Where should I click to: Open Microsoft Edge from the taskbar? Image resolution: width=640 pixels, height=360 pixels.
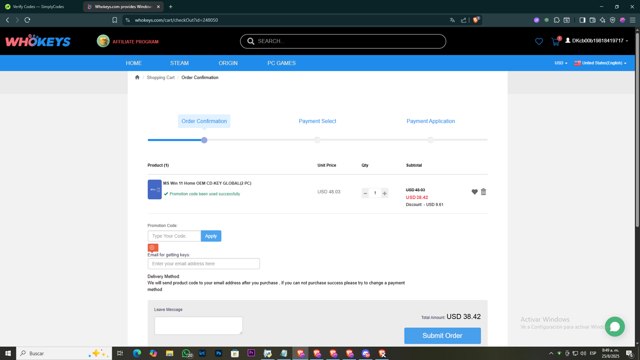tap(137, 353)
